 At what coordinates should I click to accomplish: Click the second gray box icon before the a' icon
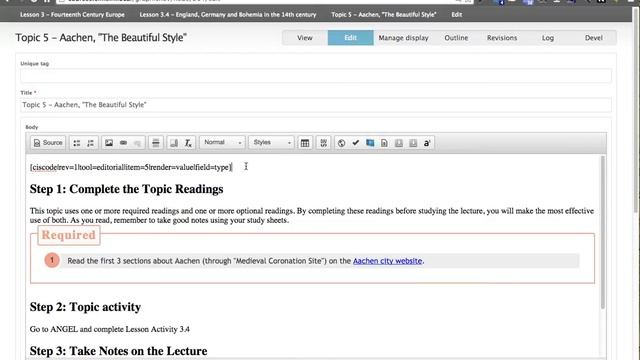[x=413, y=143]
